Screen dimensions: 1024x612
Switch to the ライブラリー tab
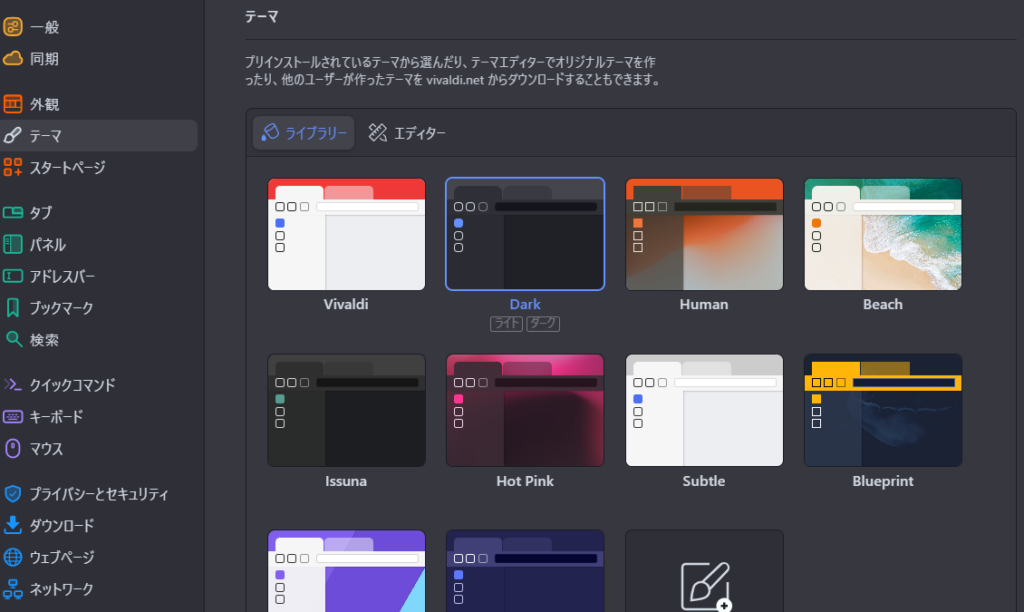click(x=304, y=133)
